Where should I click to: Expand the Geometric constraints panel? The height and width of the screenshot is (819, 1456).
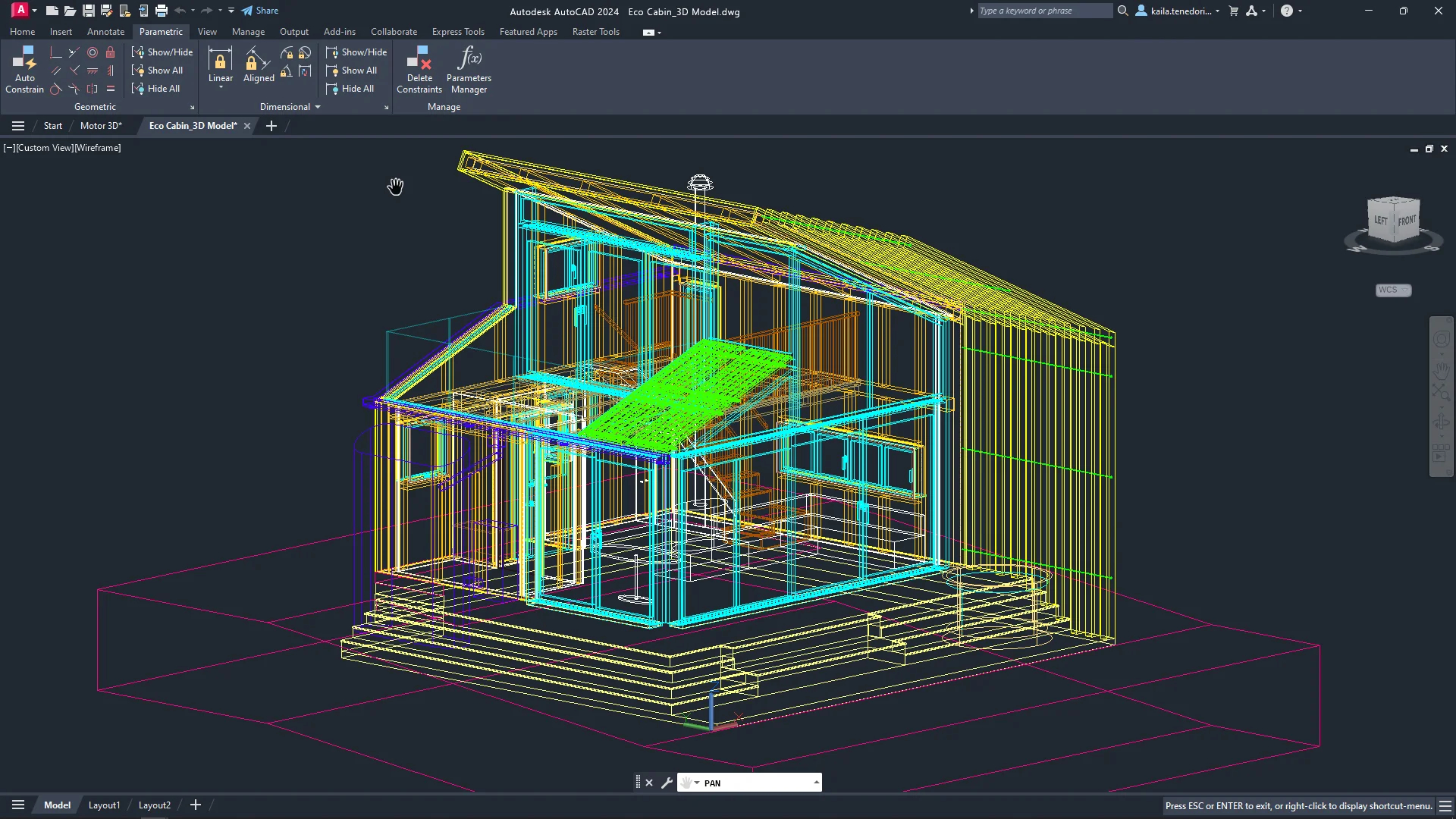[193, 108]
